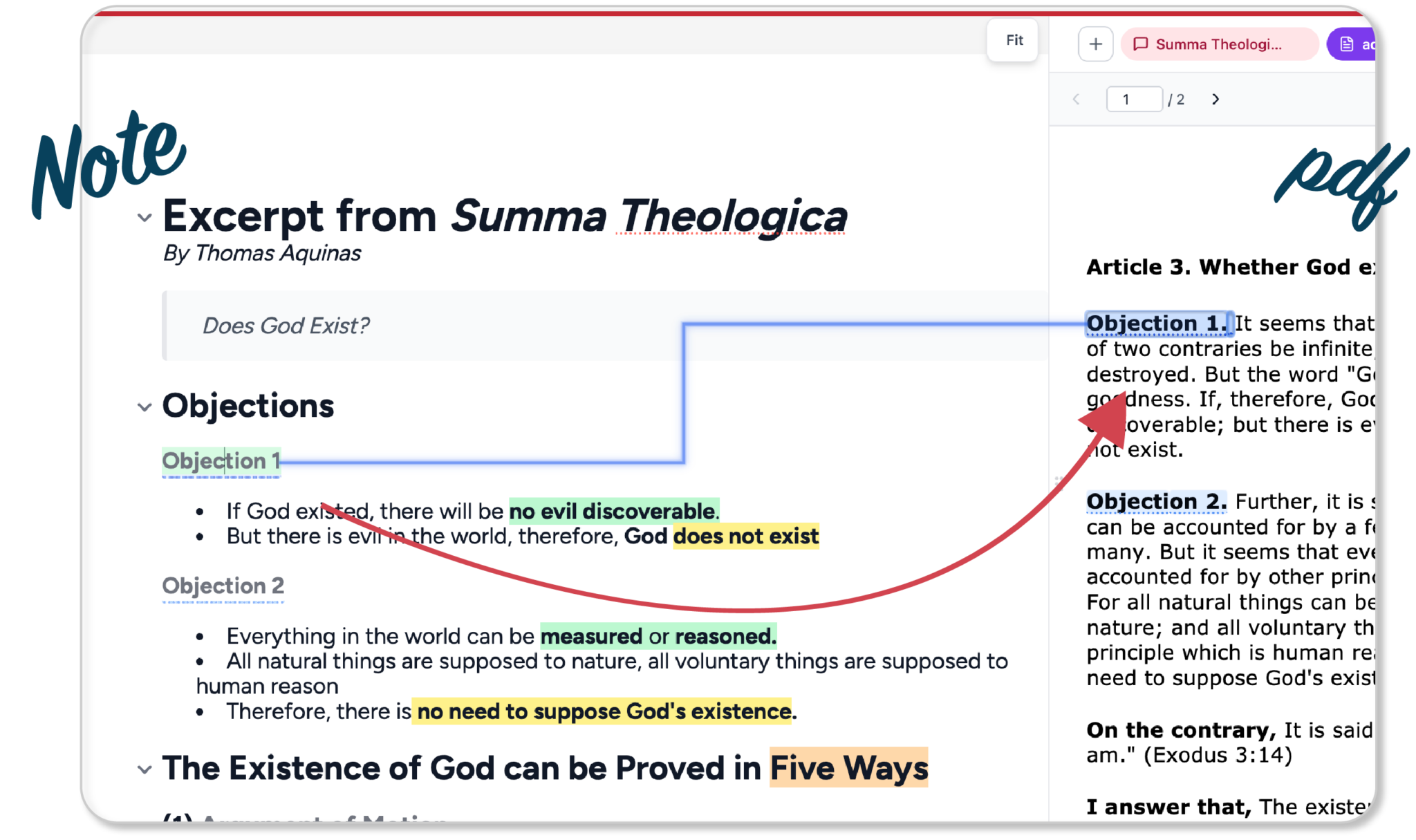Screen dimensions: 1416x840
Task: Open the Objection 1 link in note
Action: [221, 461]
